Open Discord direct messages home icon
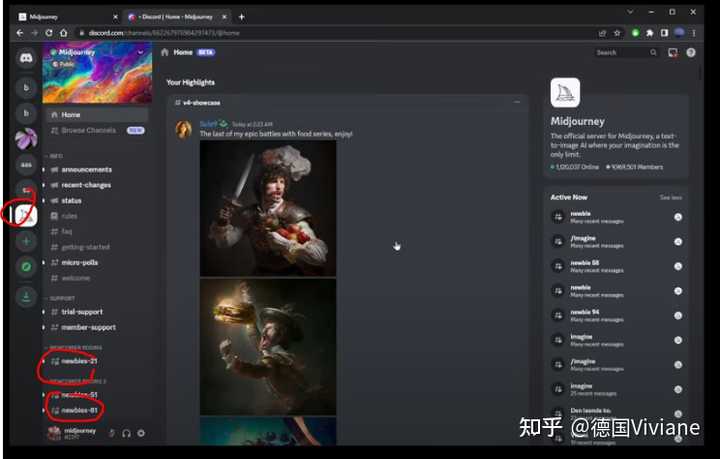This screenshot has width=720, height=459. [26, 58]
